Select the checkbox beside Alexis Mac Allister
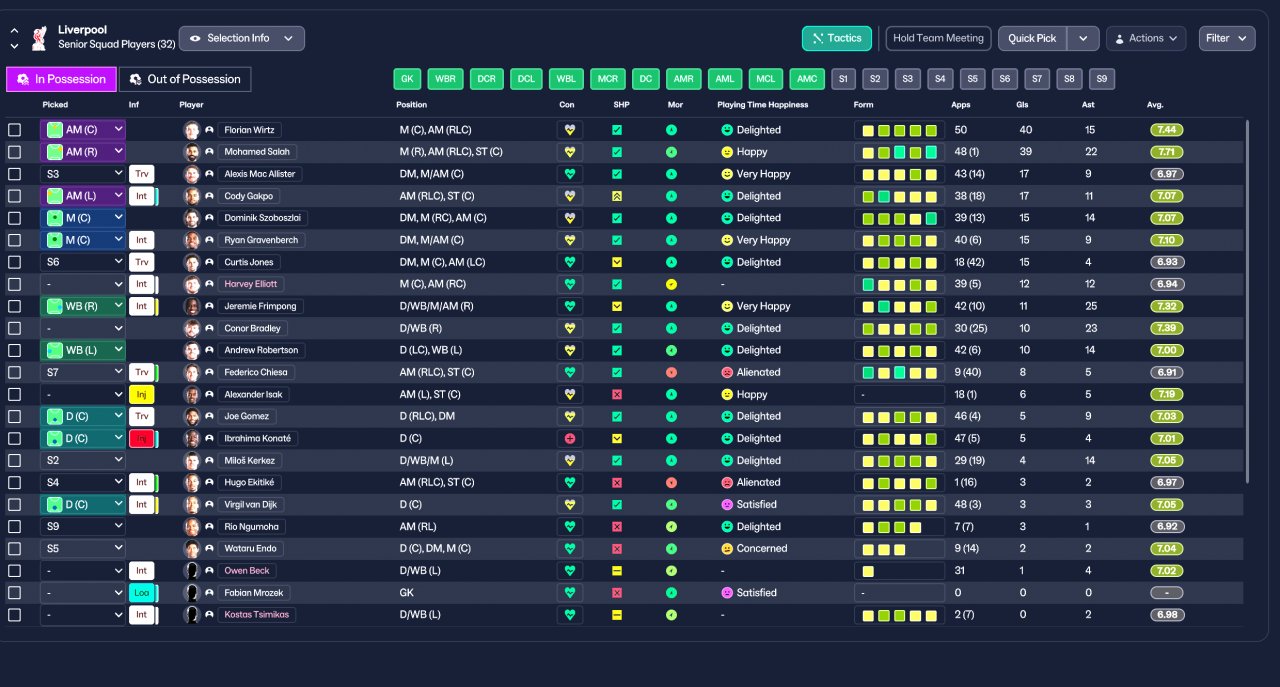Screen dimensions: 1280x687 click(14, 174)
